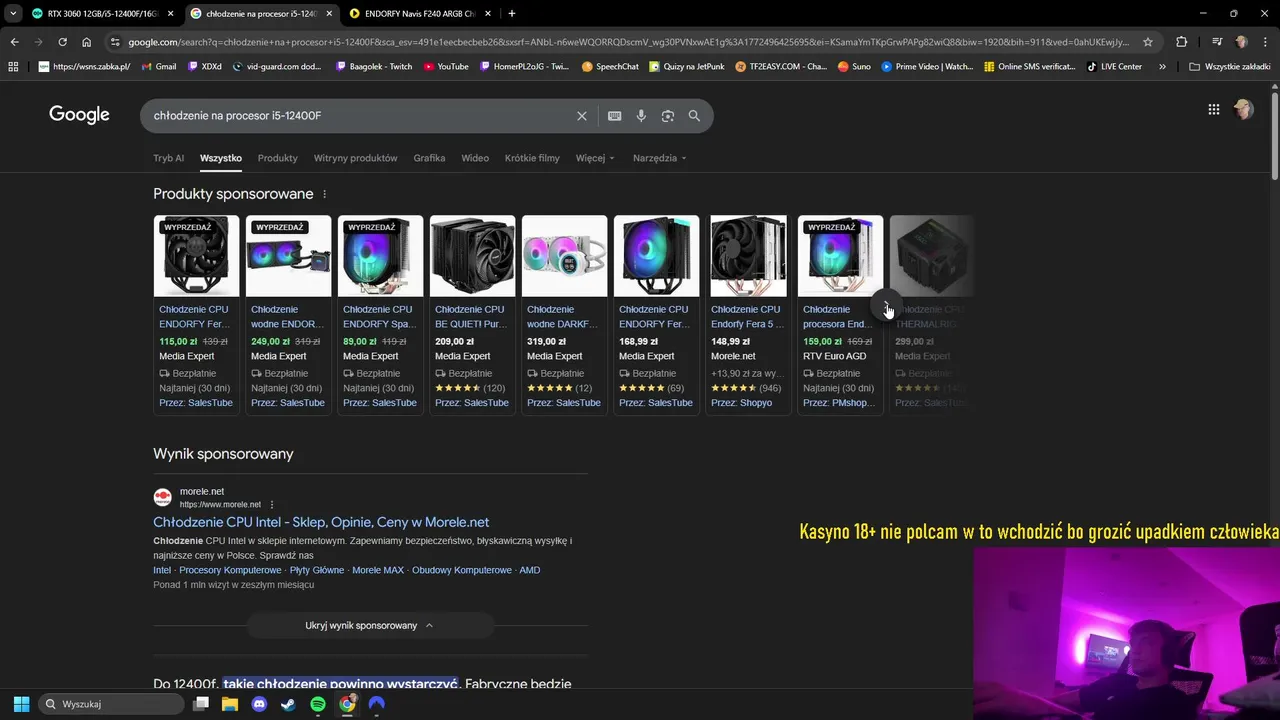Open the Procesory Komputerowe sitelink
1280x720 pixels.
tap(230, 570)
